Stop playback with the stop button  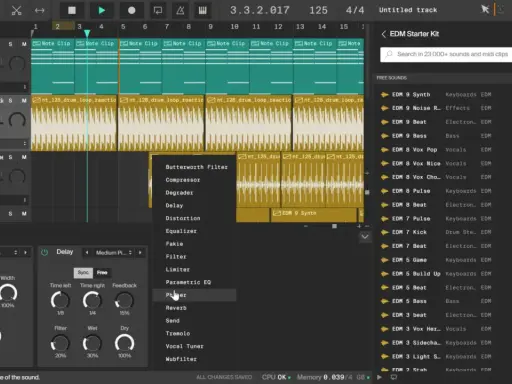coord(72,10)
